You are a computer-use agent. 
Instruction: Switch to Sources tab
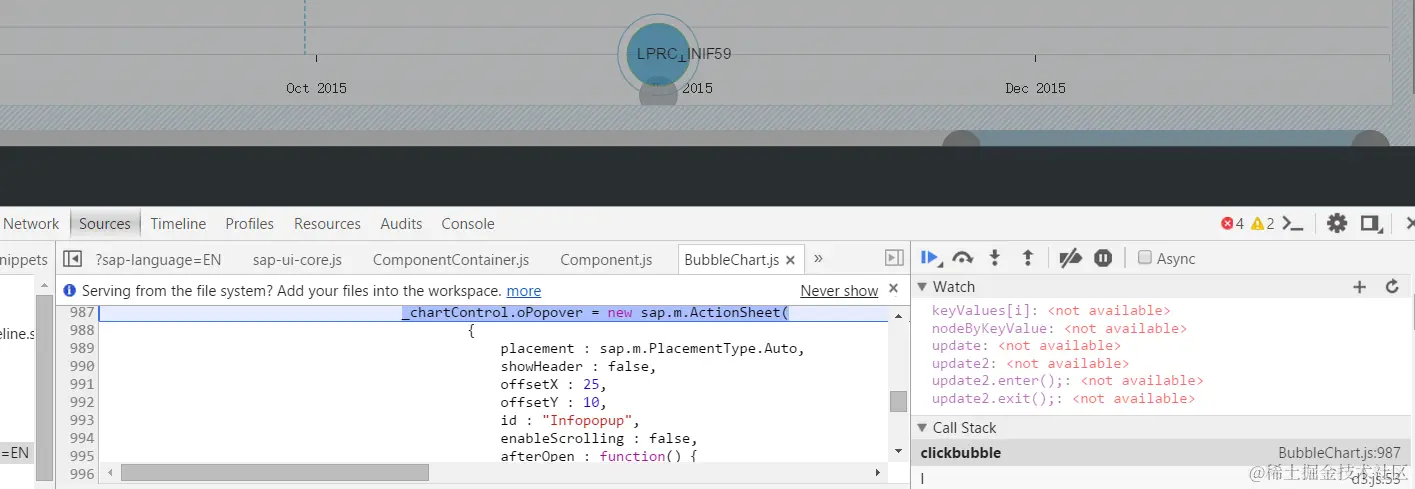click(105, 224)
